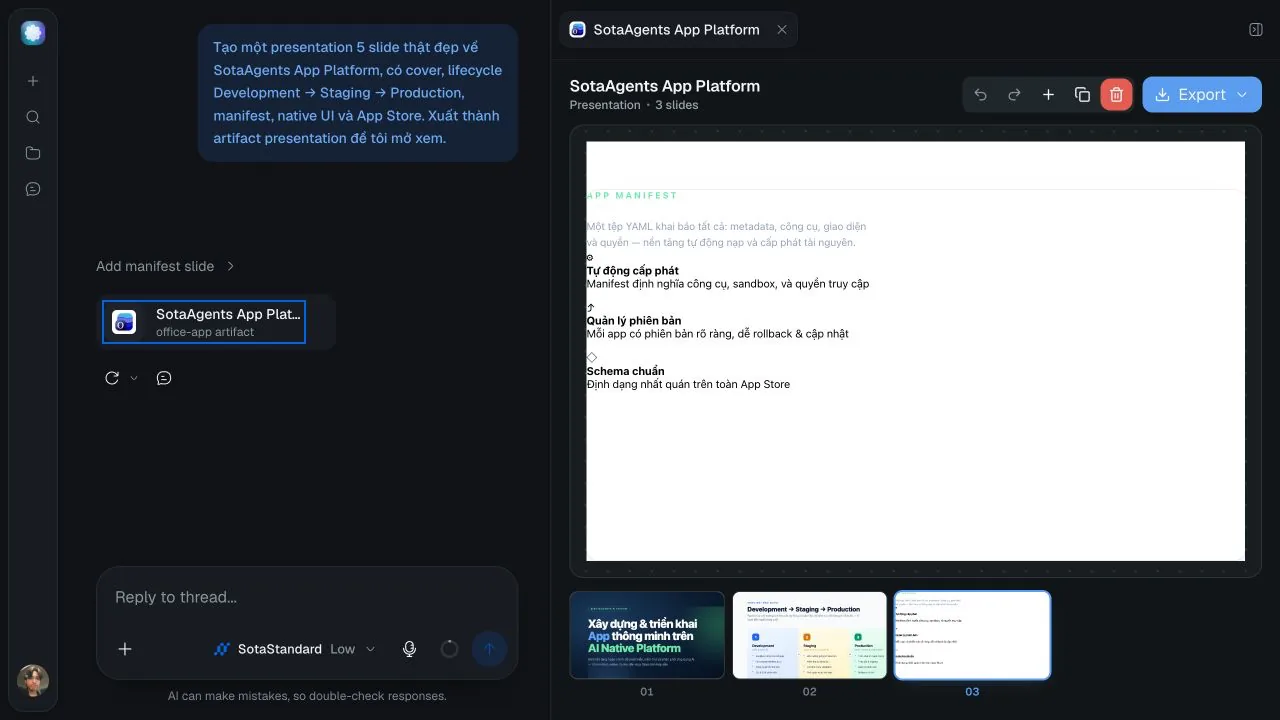
Task: Open the chat history icon in sidebar
Action: click(33, 189)
